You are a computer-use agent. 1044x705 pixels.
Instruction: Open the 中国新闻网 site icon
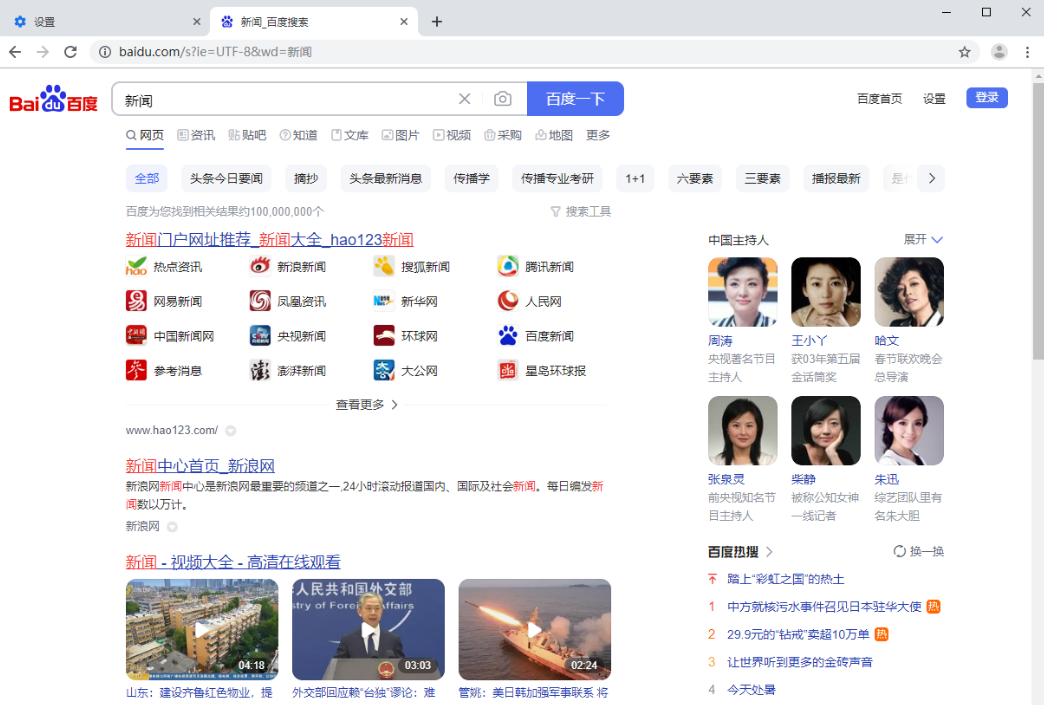point(136,336)
